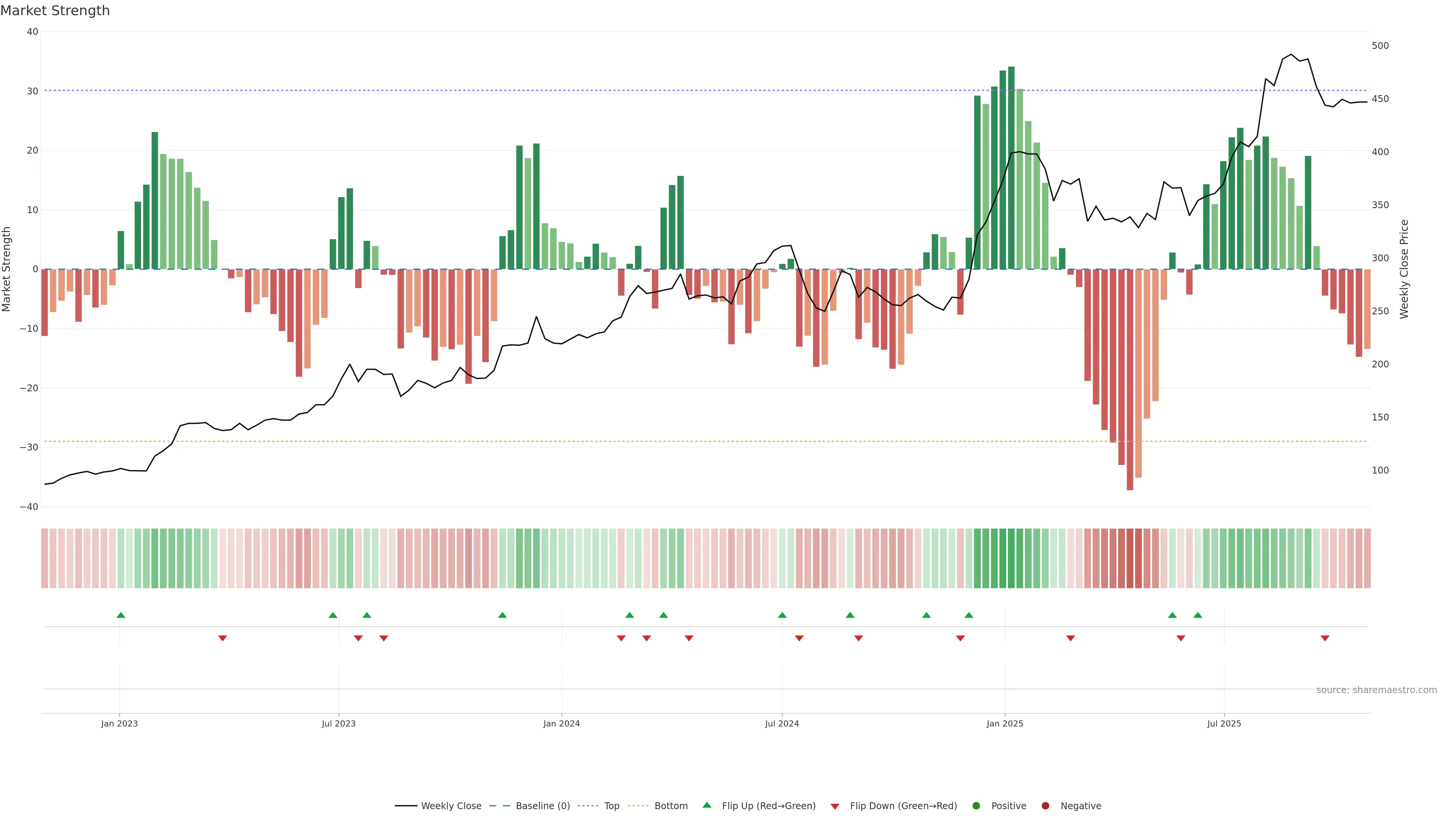Click the Jan 2024 x-axis label
Screen dimensions: 1456x819
[561, 723]
